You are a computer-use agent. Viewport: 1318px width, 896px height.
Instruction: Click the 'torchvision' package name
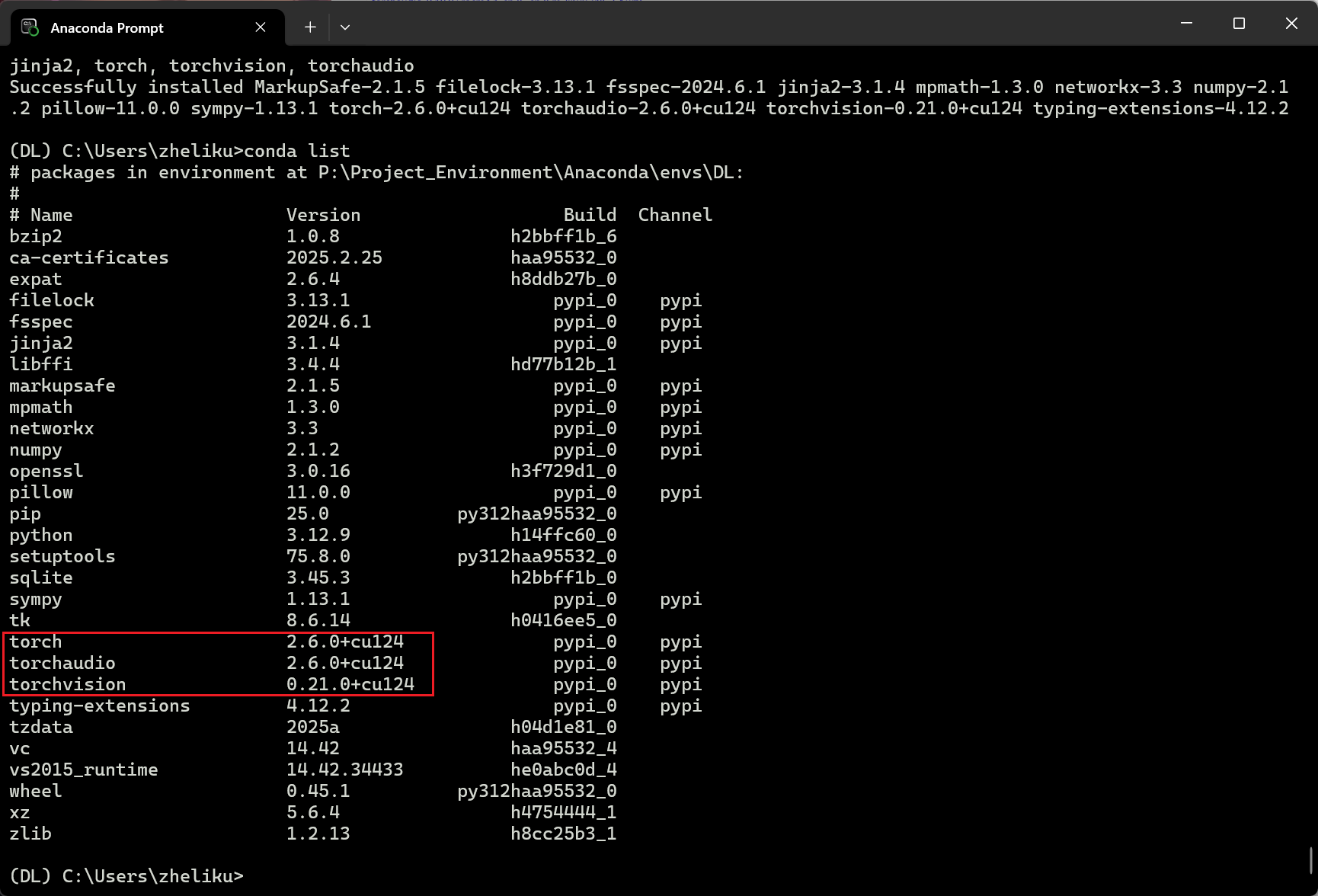pyautogui.click(x=68, y=685)
